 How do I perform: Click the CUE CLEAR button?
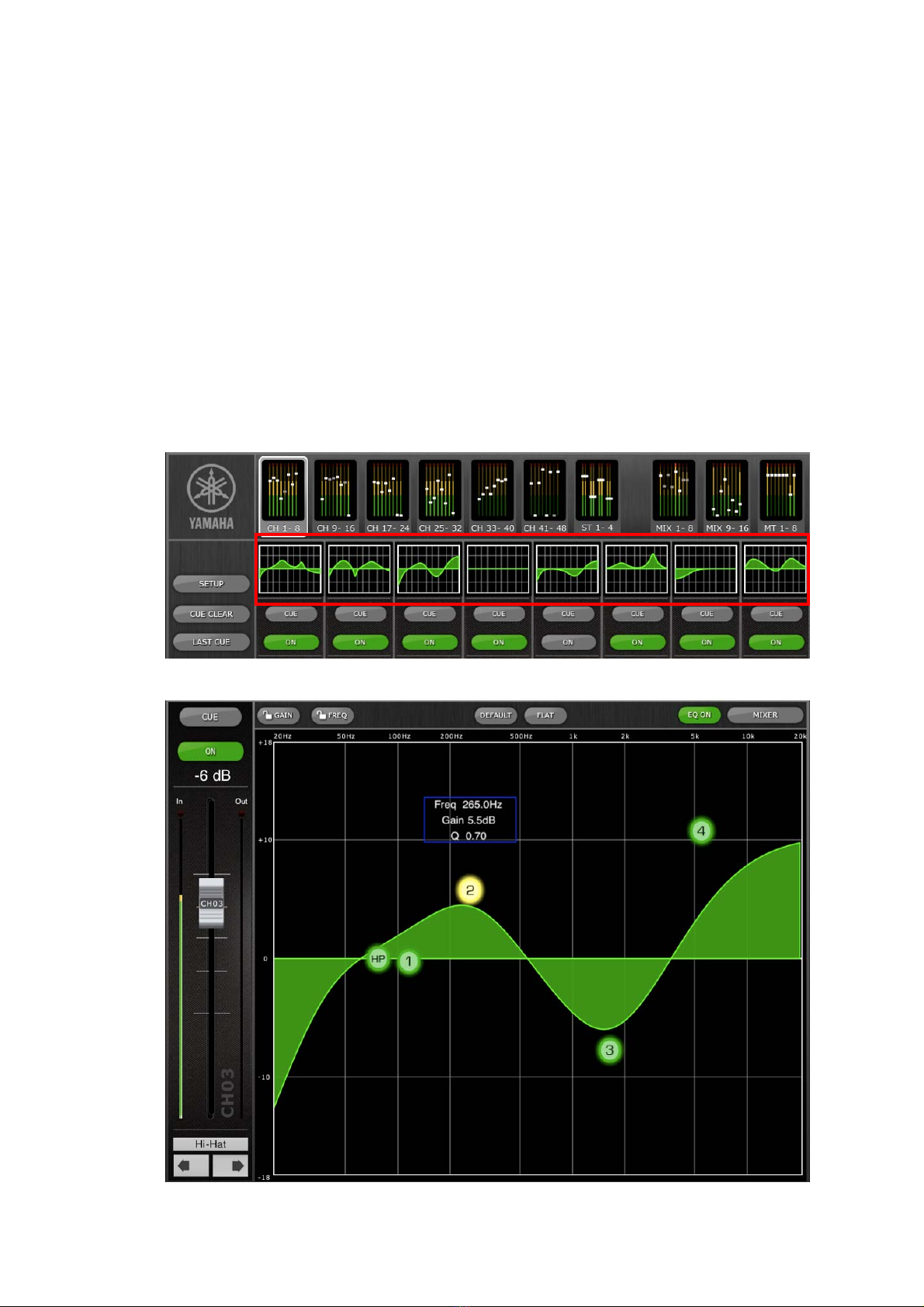point(211,614)
